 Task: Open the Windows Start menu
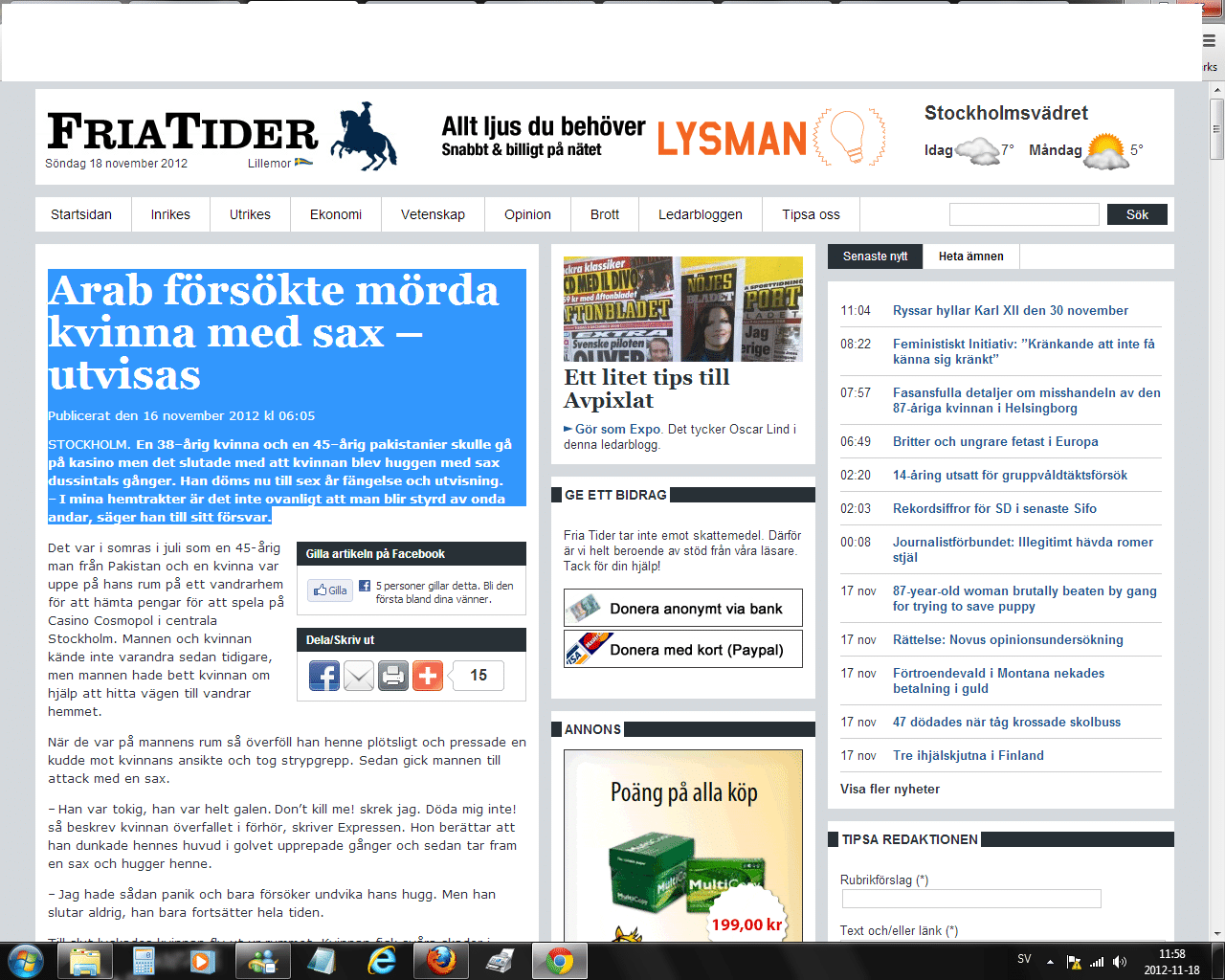[x=26, y=961]
